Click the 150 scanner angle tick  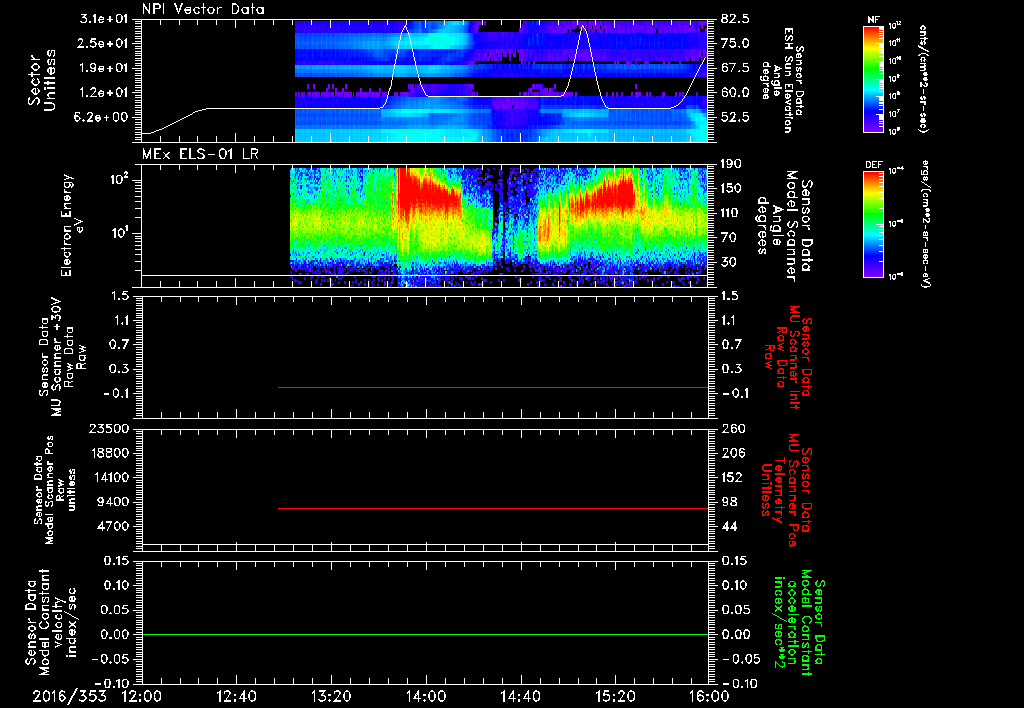click(731, 189)
